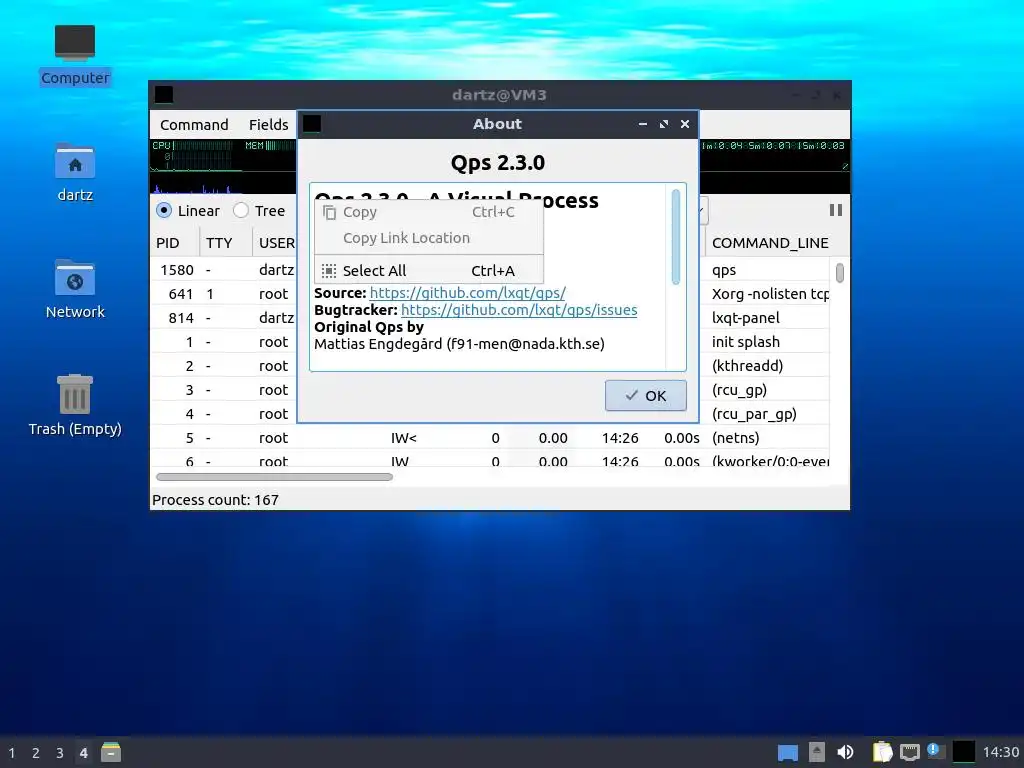The width and height of the screenshot is (1024, 768).
Task: Click the network connection tray icon
Action: pos(910,752)
